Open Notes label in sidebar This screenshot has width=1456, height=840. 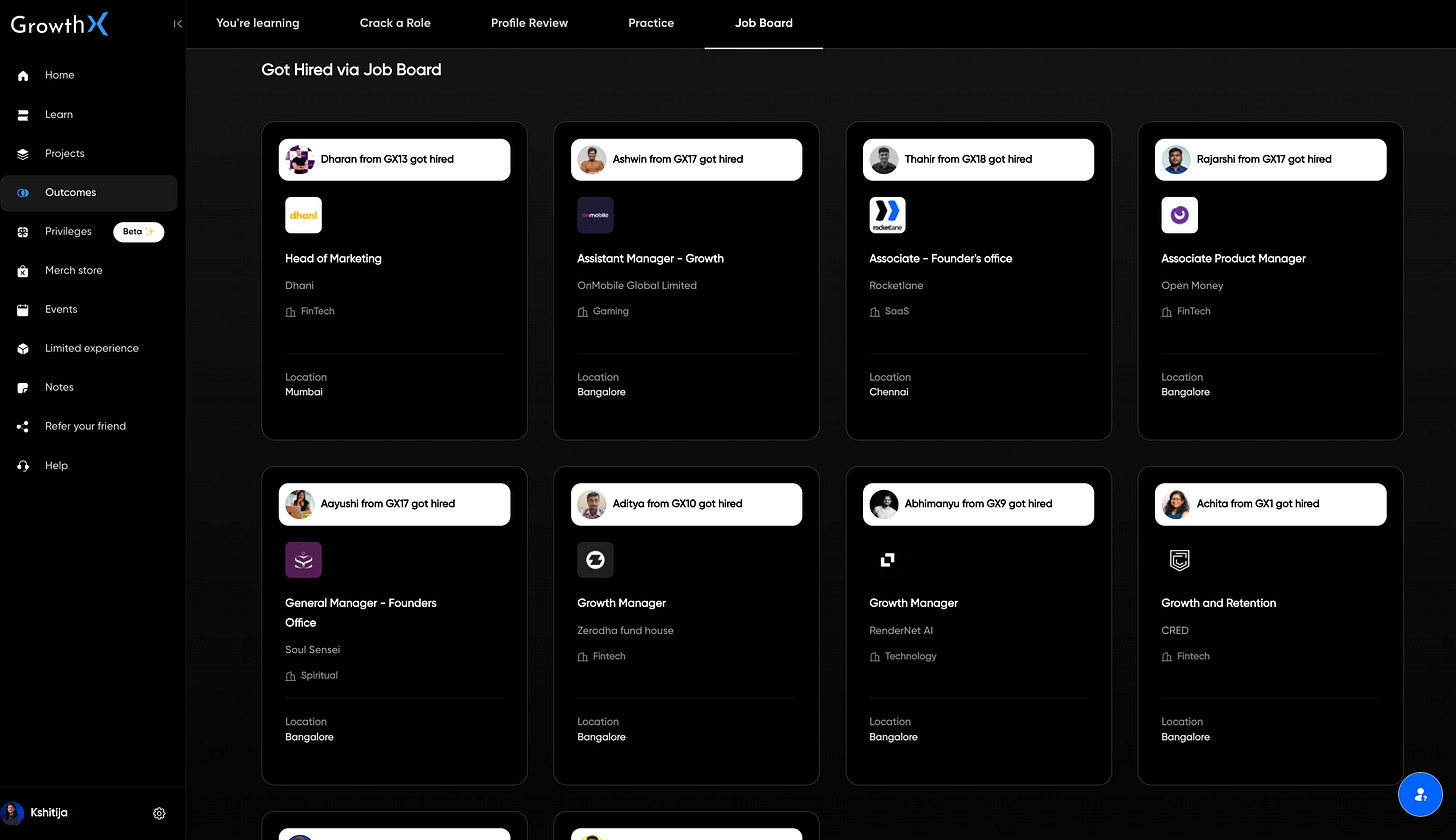[x=59, y=387]
